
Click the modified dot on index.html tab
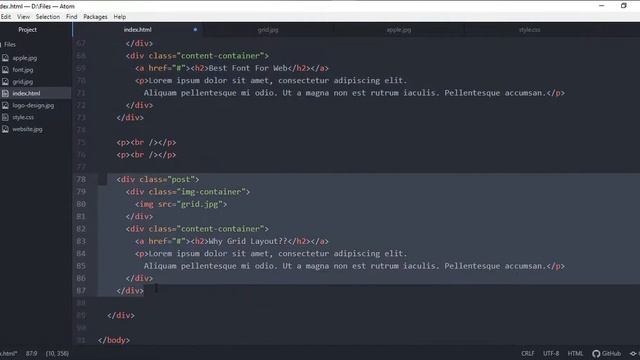pyautogui.click(x=195, y=29)
